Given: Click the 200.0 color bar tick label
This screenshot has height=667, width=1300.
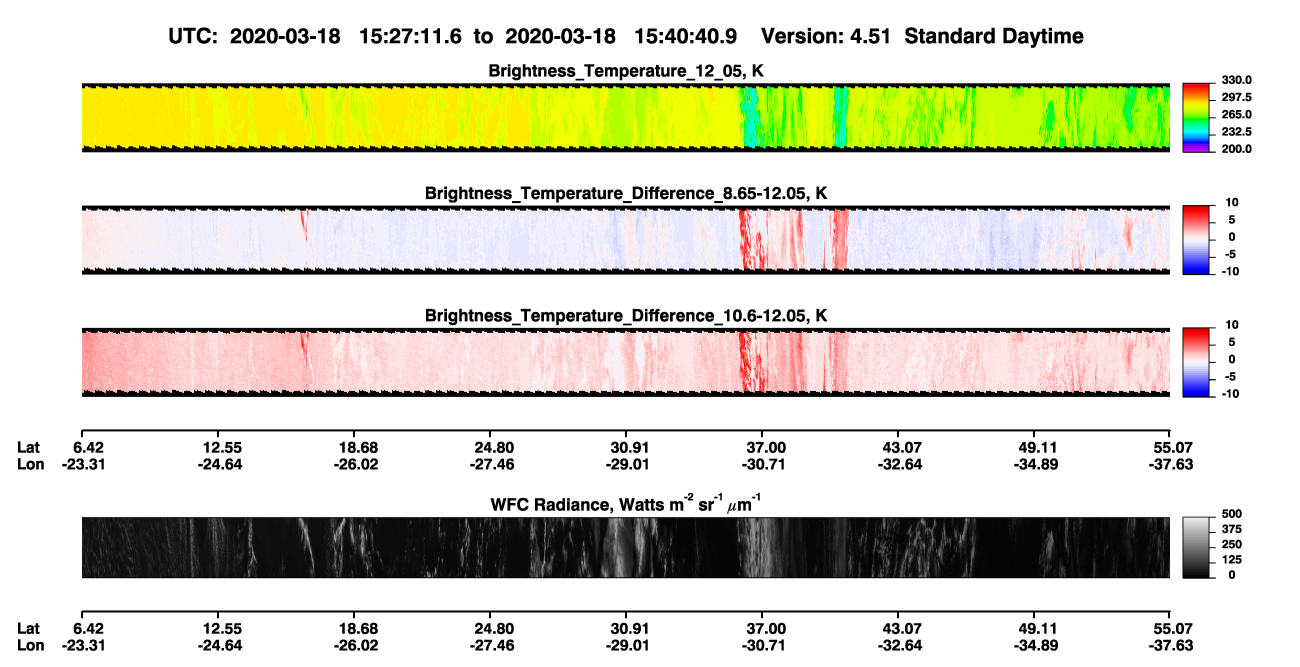Looking at the screenshot, I should point(1237,149).
